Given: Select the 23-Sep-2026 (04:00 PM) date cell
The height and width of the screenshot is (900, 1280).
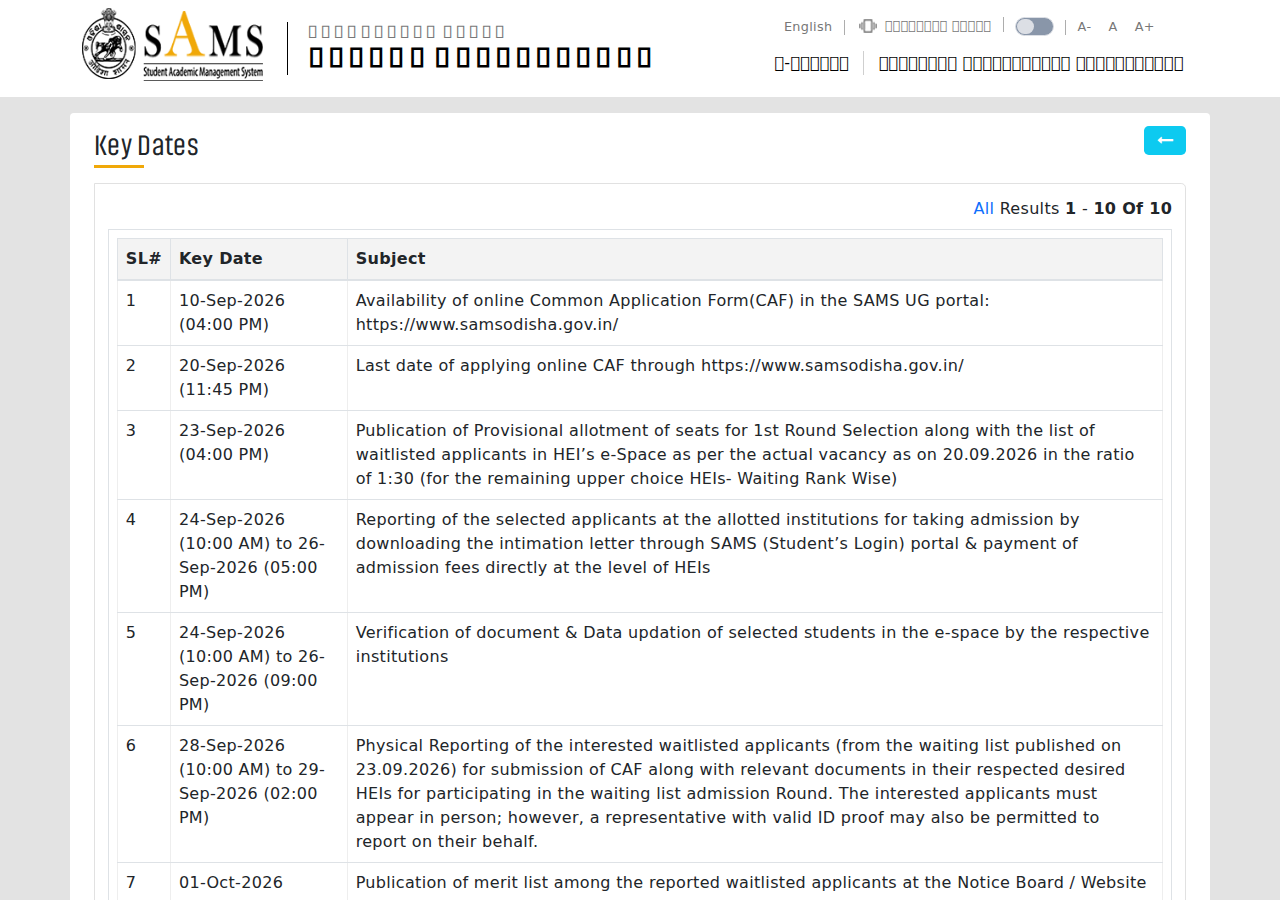Looking at the screenshot, I should point(259,455).
